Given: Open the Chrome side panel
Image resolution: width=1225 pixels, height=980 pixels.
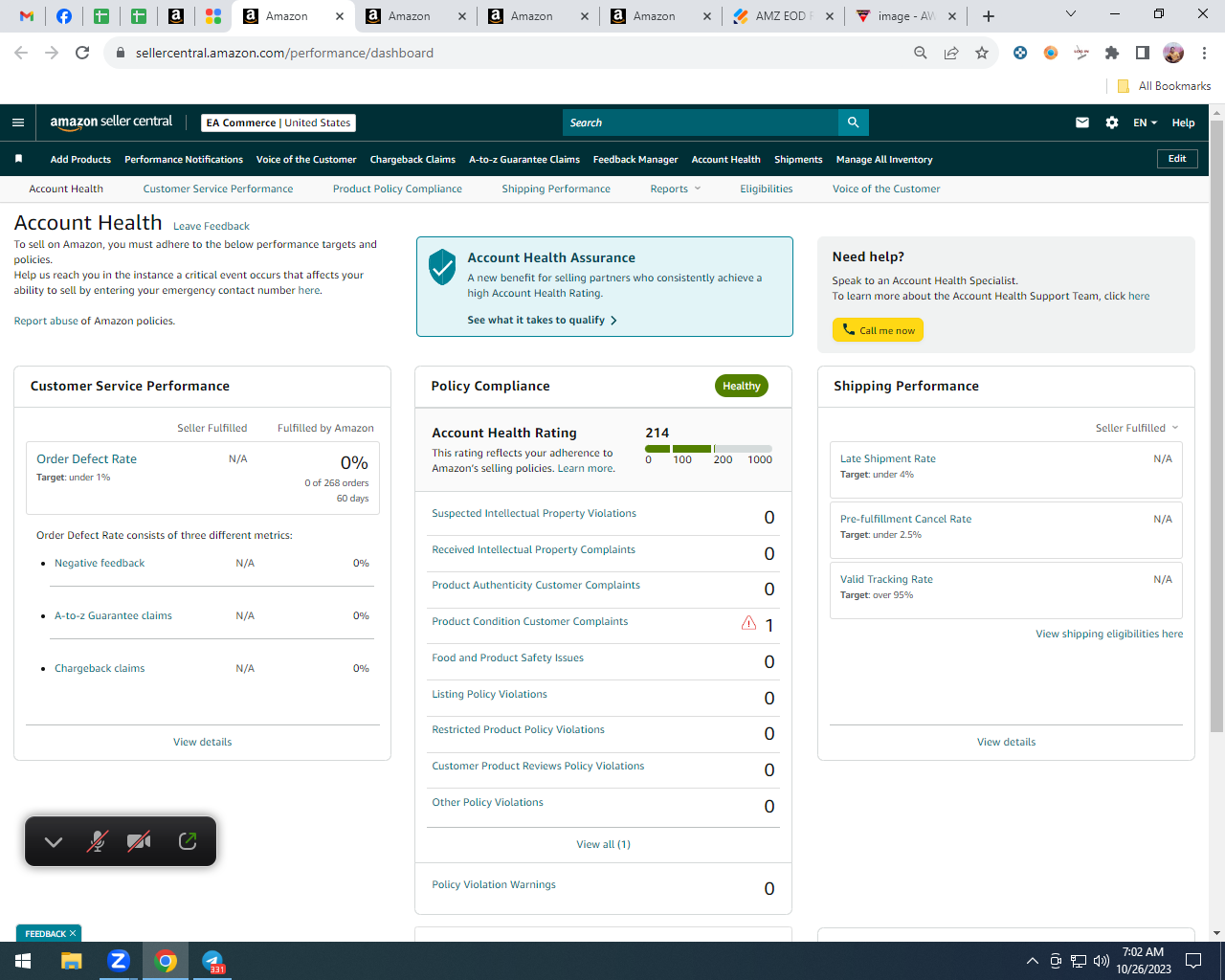Looking at the screenshot, I should (1143, 53).
